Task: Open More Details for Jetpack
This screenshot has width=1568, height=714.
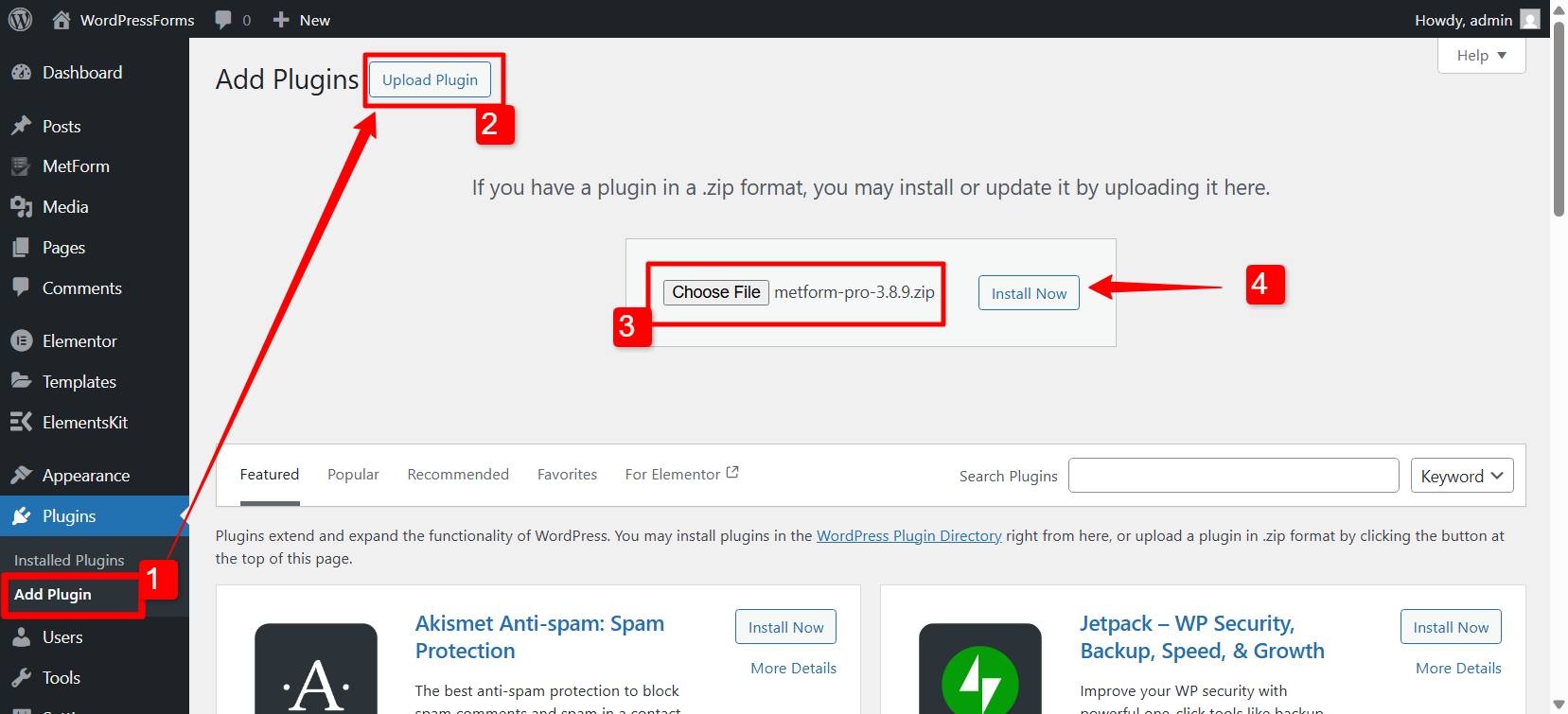Action: pos(1458,668)
